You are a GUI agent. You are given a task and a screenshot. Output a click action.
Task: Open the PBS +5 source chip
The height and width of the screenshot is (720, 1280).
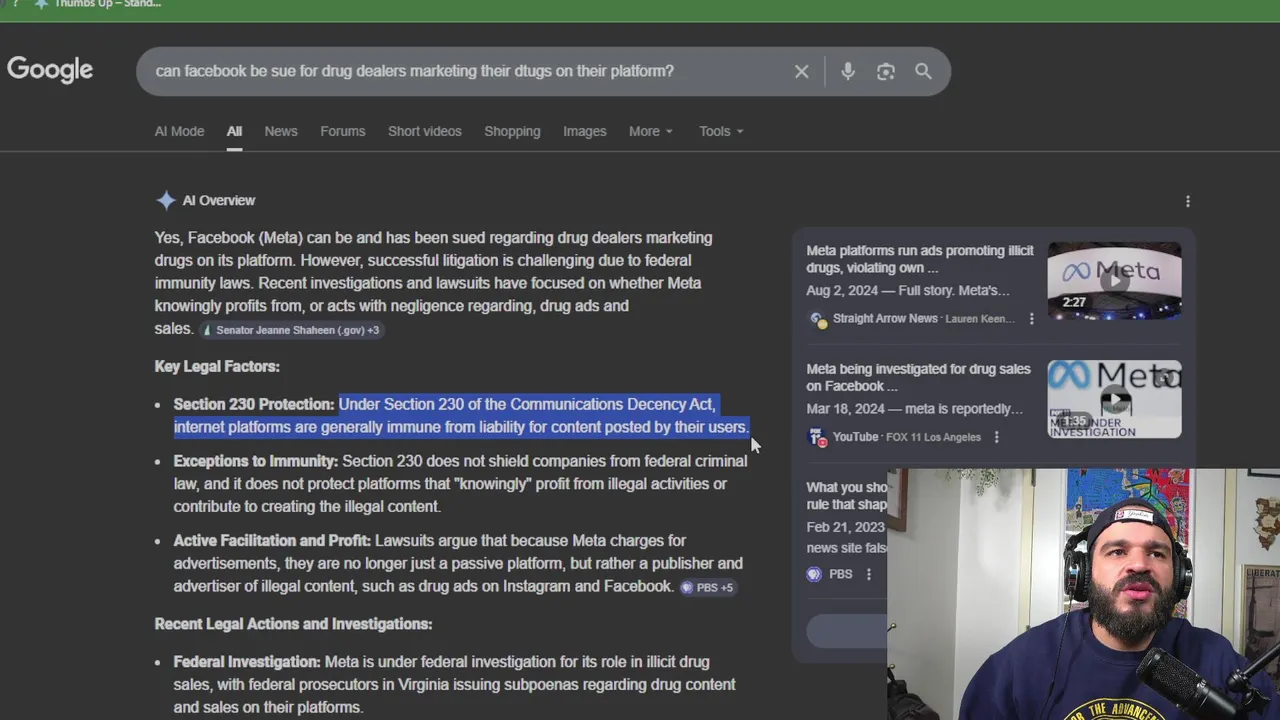(708, 587)
